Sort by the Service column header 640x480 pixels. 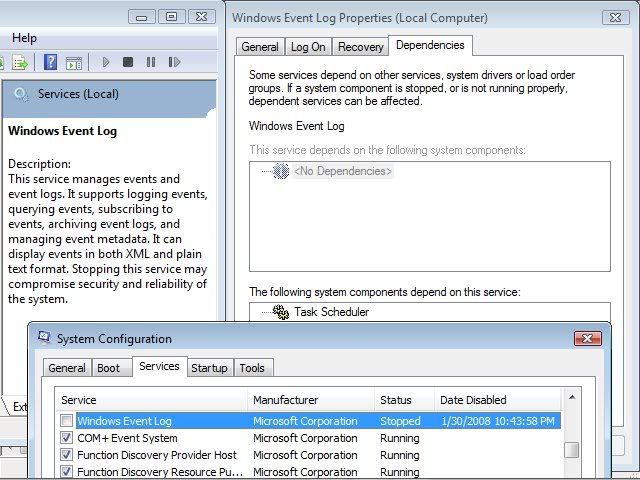pyautogui.click(x=152, y=400)
